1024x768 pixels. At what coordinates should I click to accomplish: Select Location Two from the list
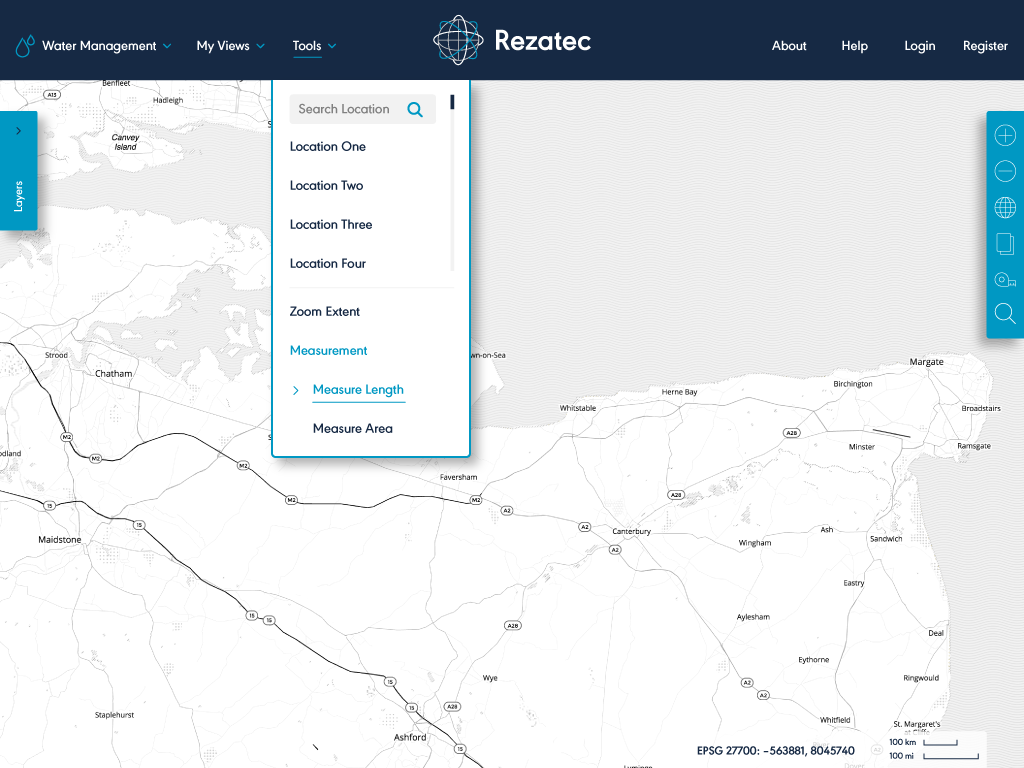[327, 185]
